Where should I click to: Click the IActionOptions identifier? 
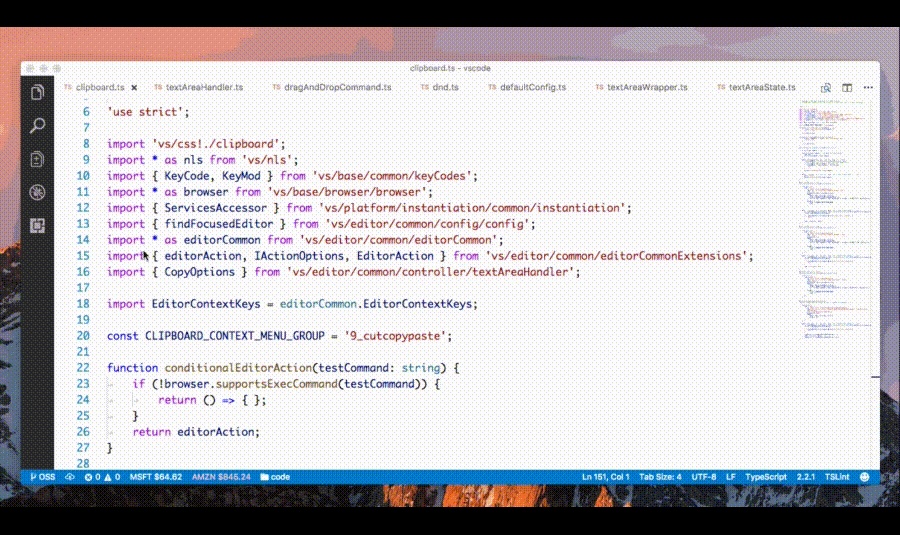[299, 256]
